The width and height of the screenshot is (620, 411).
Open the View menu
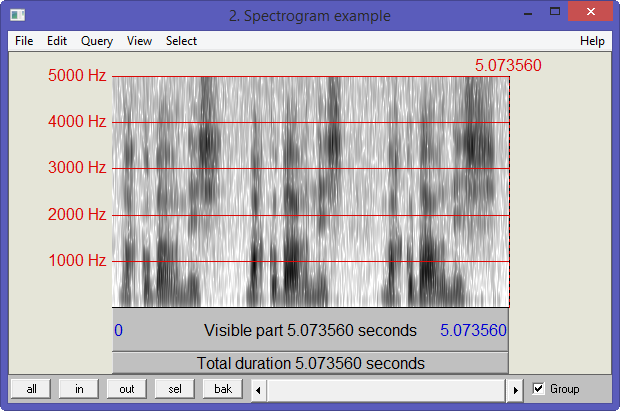[139, 41]
